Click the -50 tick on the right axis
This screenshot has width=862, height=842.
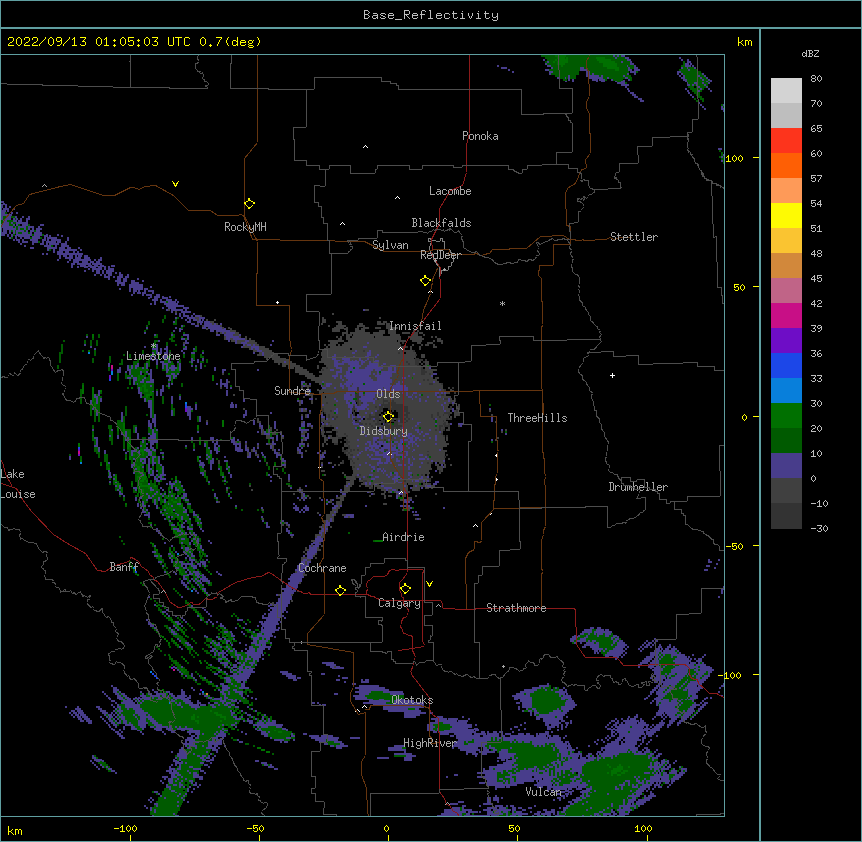tap(734, 546)
